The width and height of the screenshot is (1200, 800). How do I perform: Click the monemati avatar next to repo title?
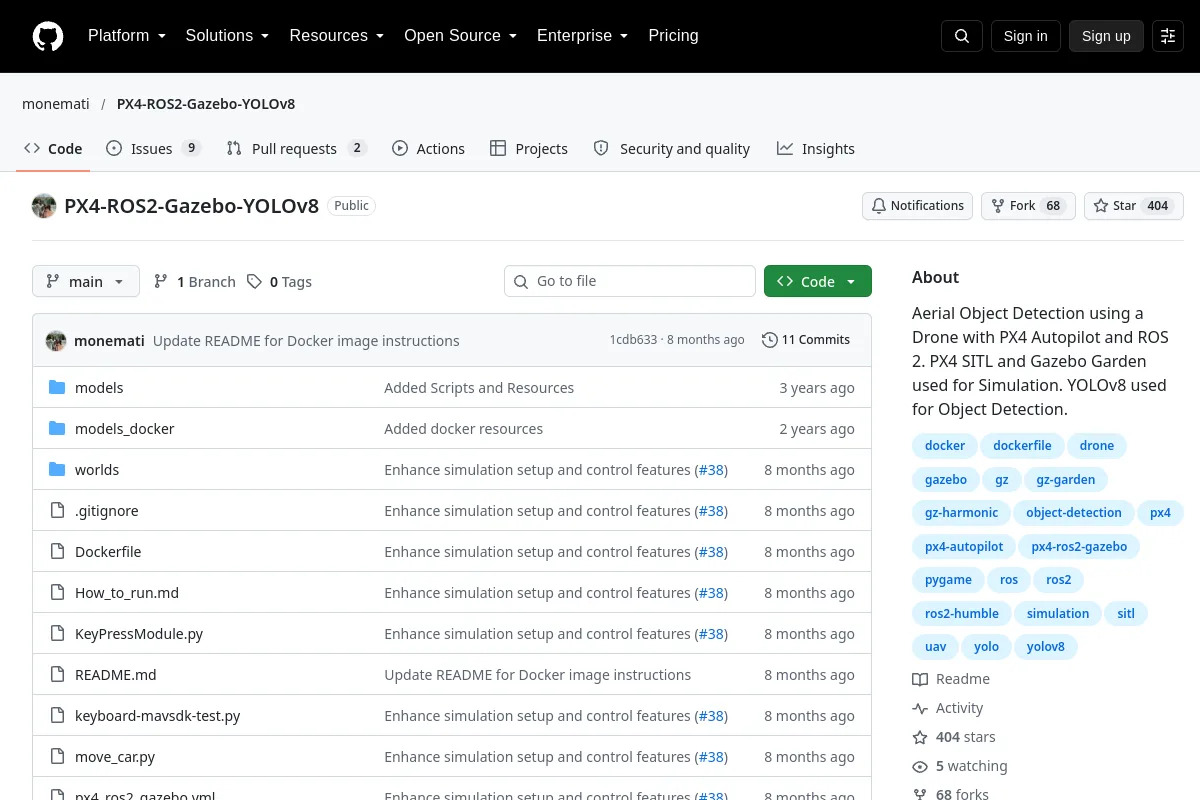click(x=44, y=206)
